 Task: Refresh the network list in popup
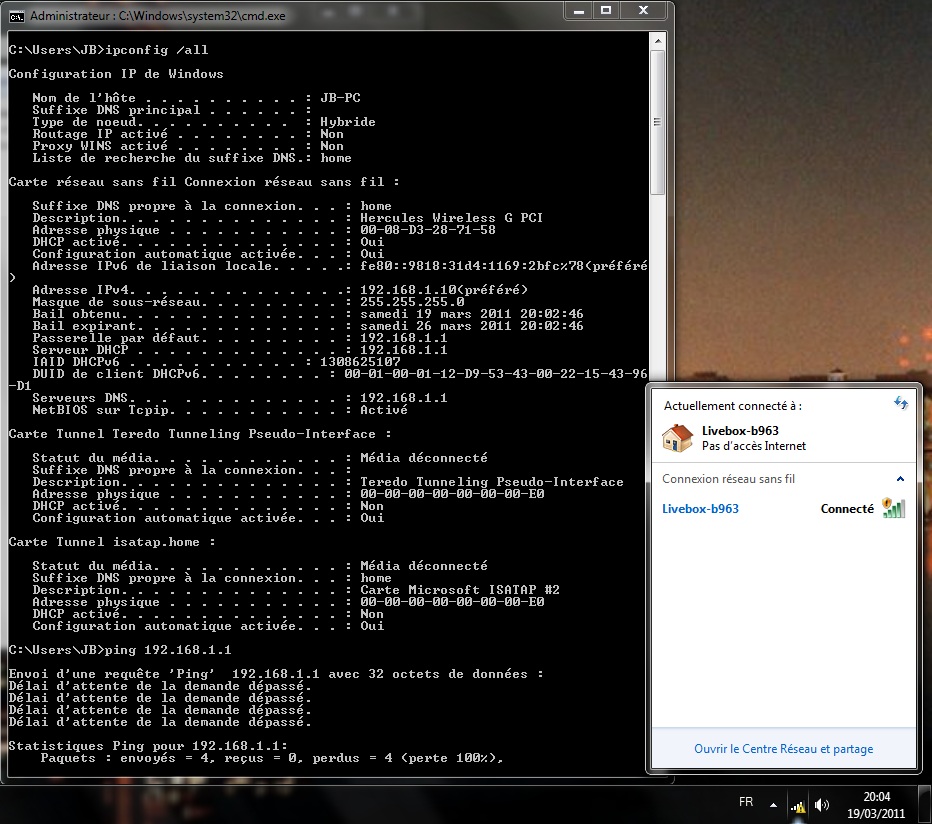point(900,402)
